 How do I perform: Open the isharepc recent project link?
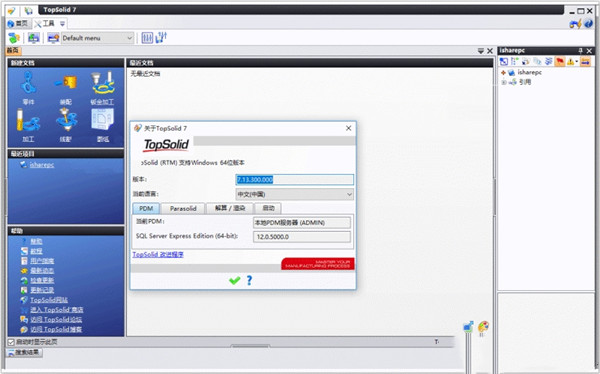42,165
